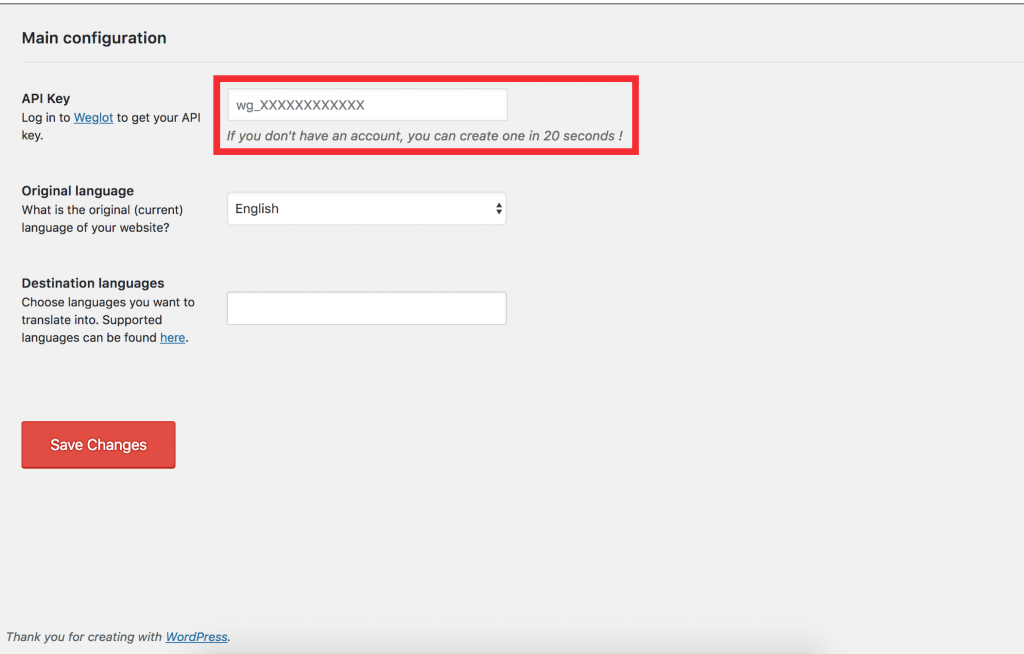This screenshot has height=654, width=1024.
Task: Click "What is the original (current)" description
Action: click(x=102, y=210)
